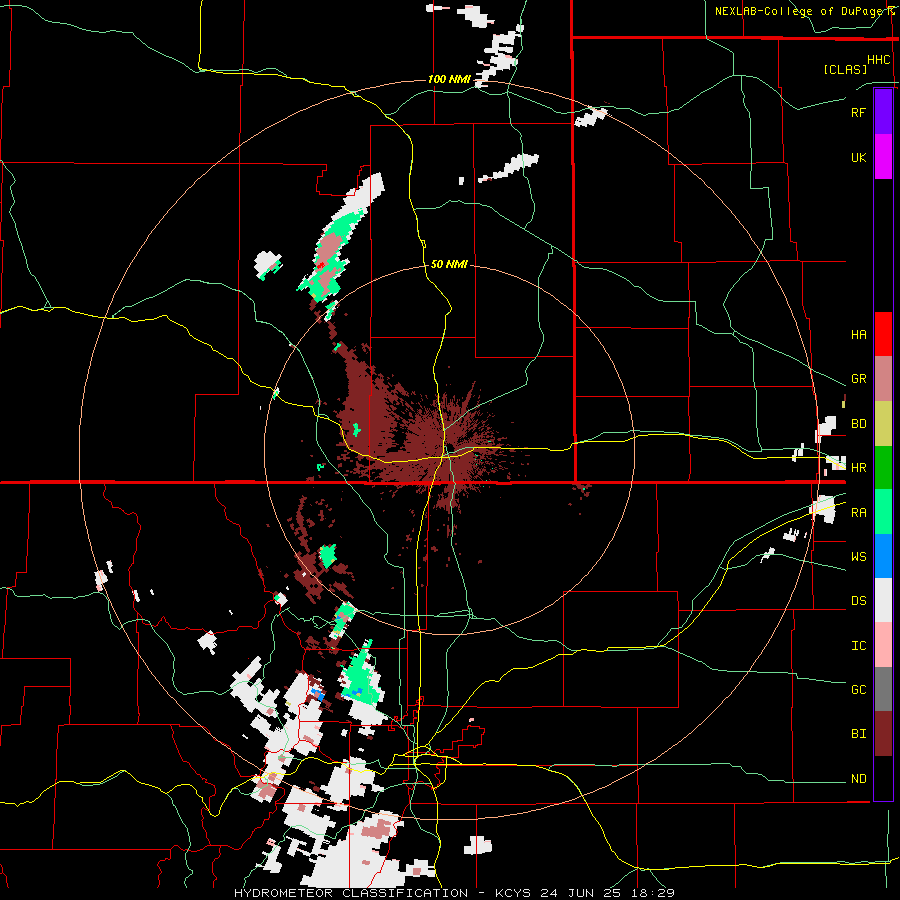
Task: Click the purple RF color swatch
Action: tap(883, 111)
